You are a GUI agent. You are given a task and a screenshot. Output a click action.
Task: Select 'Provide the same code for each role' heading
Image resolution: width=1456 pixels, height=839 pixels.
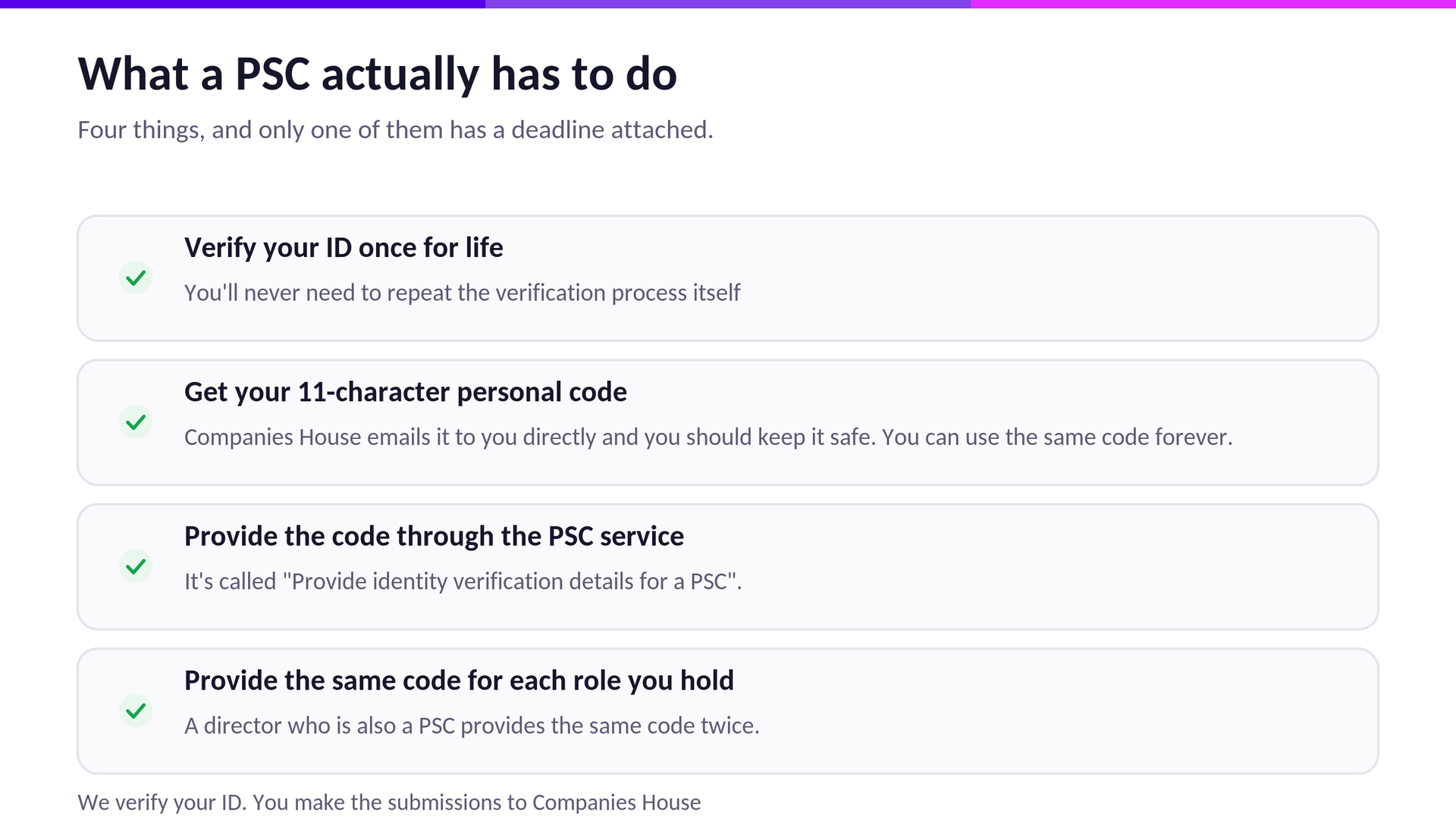(459, 681)
